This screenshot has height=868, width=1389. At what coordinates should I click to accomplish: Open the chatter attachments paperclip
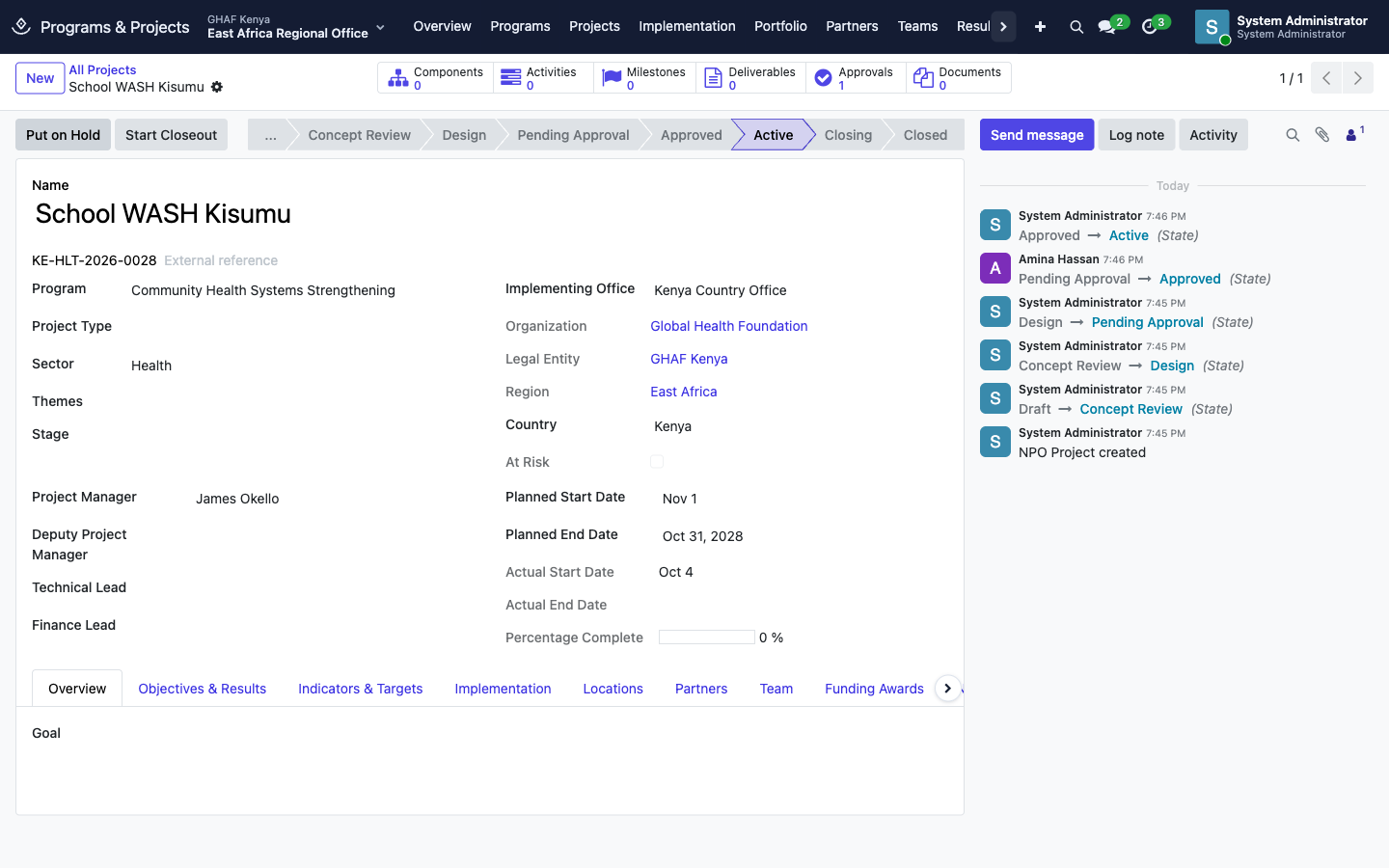[1322, 135]
